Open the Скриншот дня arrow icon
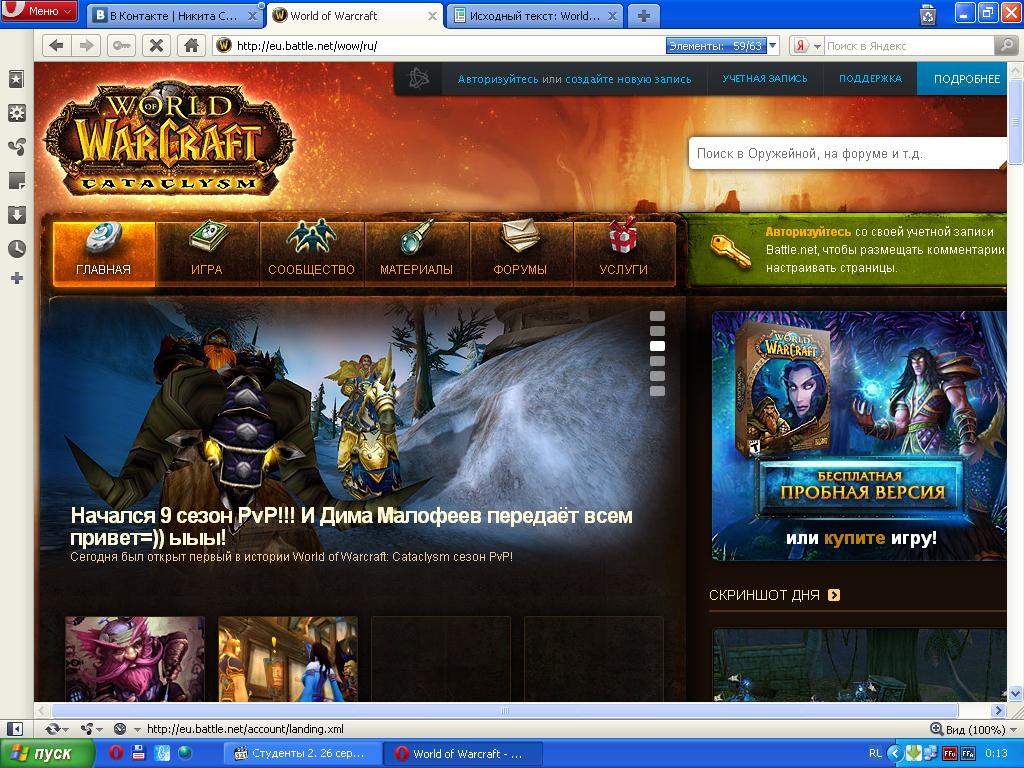Viewport: 1024px width, 768px height. click(834, 595)
